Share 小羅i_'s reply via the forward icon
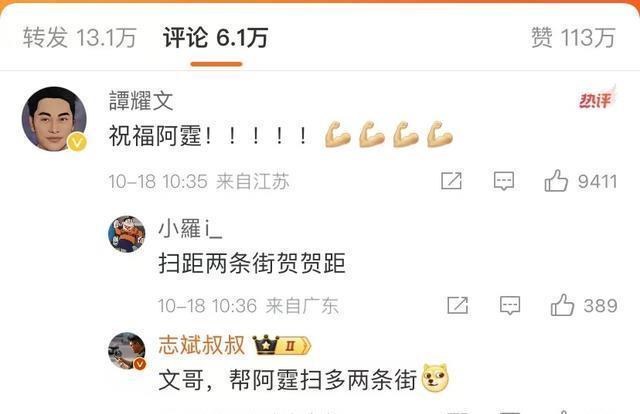This screenshot has height=414, width=640. 457,305
